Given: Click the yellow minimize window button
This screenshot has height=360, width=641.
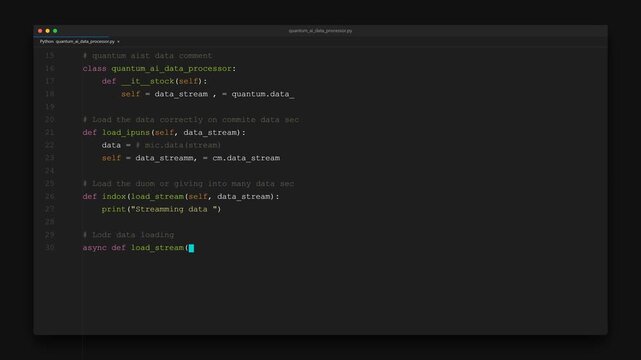Looking at the screenshot, I should (47, 31).
